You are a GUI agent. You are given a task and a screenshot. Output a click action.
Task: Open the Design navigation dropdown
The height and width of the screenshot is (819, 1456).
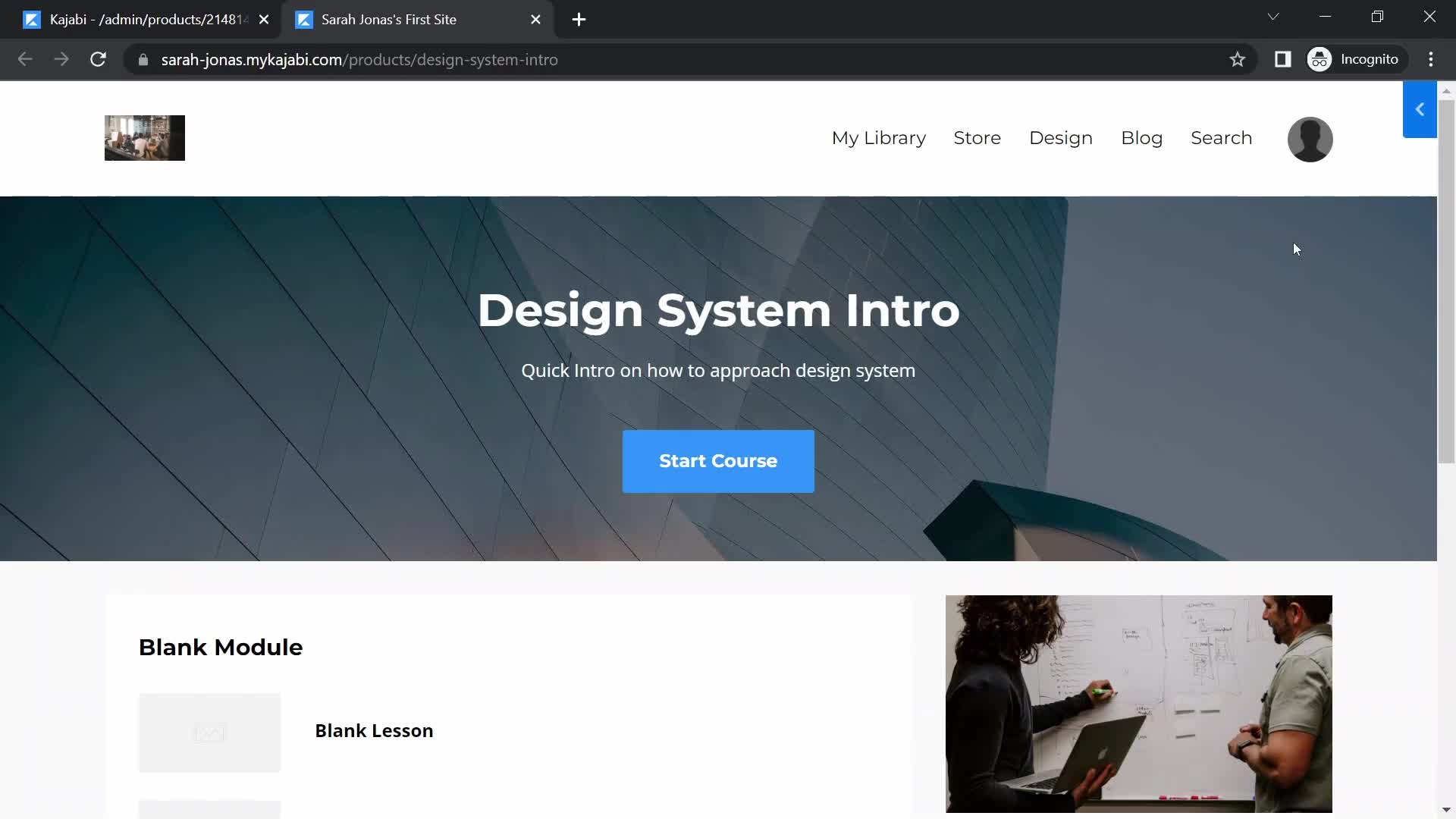1061,138
